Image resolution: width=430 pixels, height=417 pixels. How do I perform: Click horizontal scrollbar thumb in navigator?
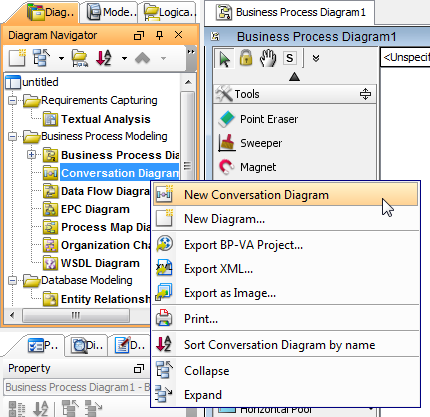point(76,315)
